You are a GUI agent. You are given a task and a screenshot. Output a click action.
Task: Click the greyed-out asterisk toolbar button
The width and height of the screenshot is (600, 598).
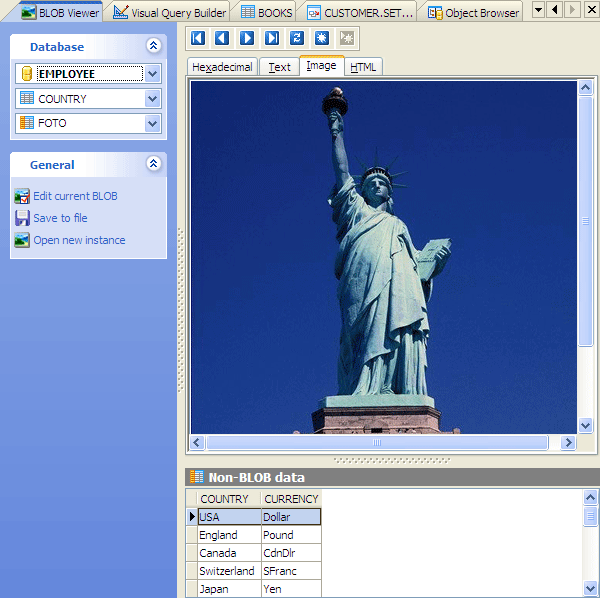click(x=347, y=38)
